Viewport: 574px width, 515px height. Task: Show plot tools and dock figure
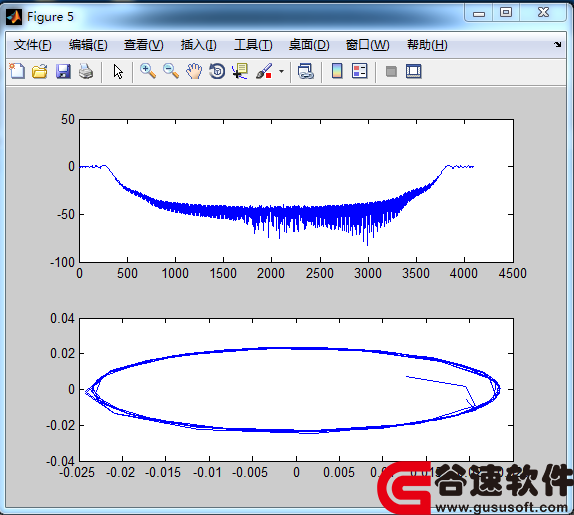click(414, 71)
